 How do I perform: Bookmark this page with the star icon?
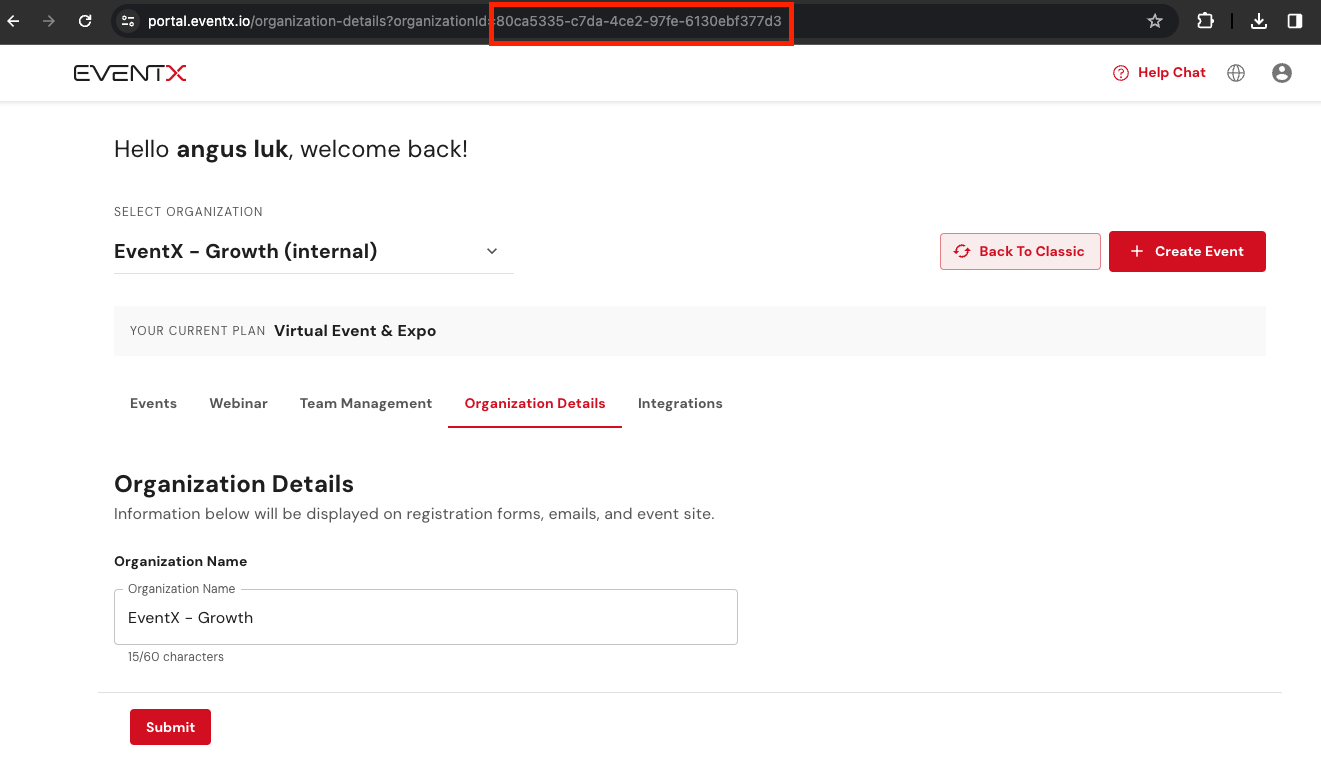click(1155, 21)
